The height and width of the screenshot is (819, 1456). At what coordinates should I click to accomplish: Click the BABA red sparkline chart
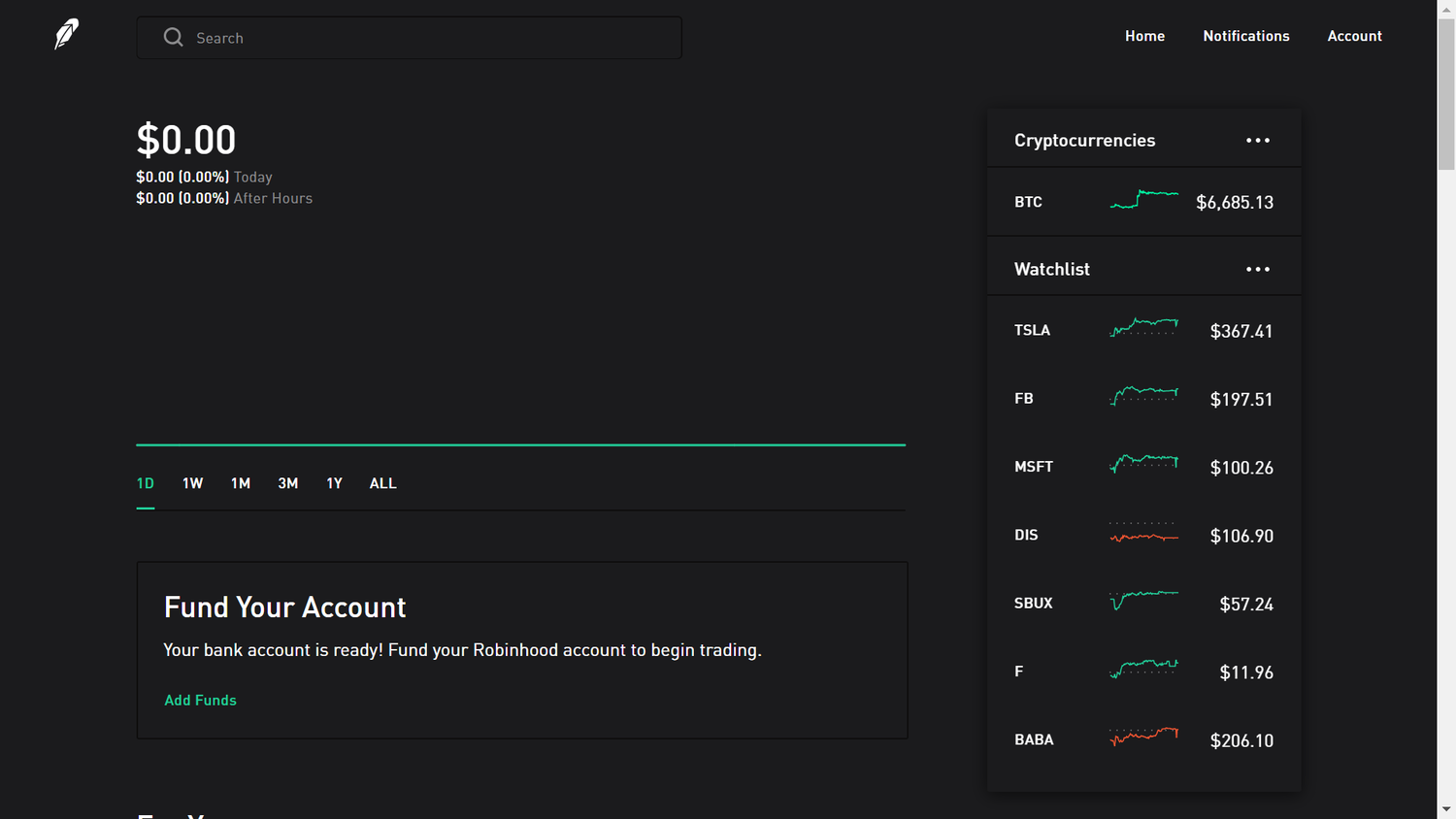tap(1144, 737)
